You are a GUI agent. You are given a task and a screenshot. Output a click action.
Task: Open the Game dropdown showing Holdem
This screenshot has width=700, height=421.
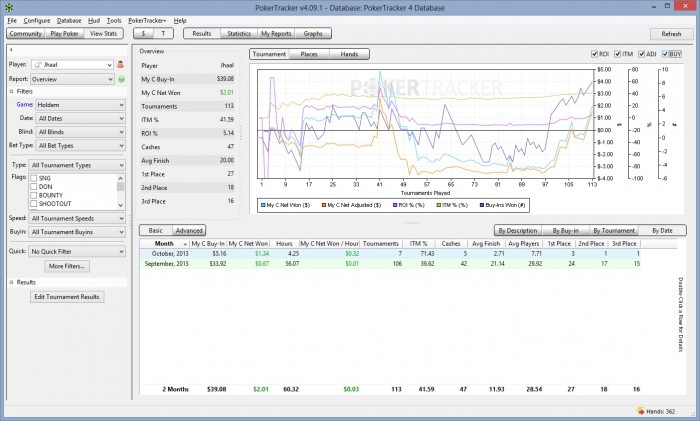tap(80, 103)
